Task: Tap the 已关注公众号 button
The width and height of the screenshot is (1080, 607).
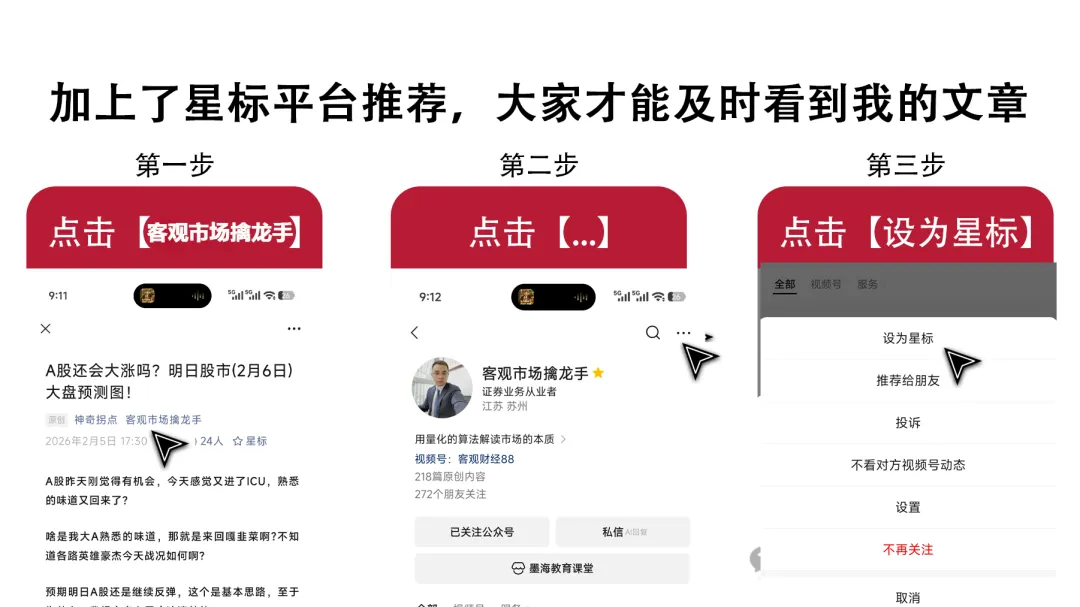Action: click(x=482, y=532)
